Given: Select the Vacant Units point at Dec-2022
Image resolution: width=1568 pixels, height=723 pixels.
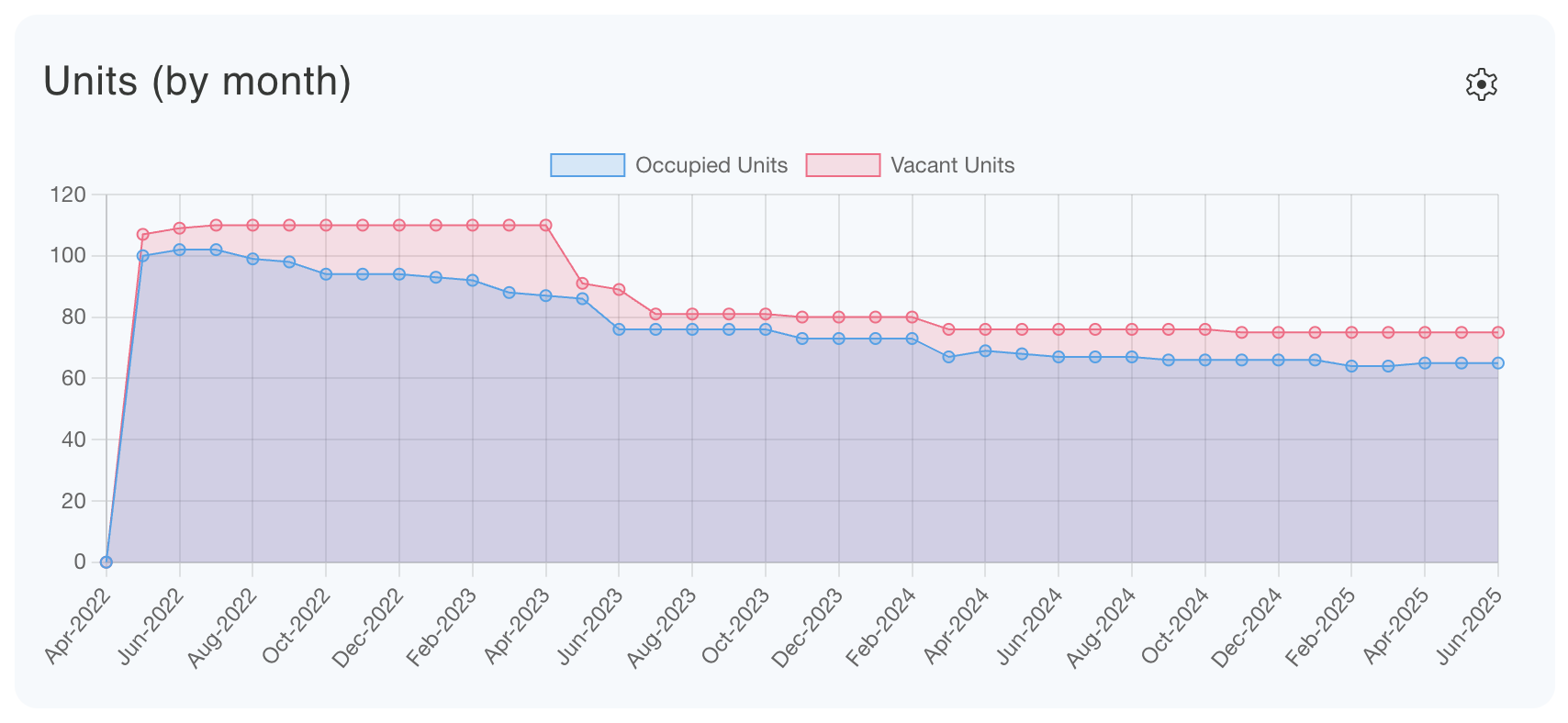Looking at the screenshot, I should pos(399,225).
